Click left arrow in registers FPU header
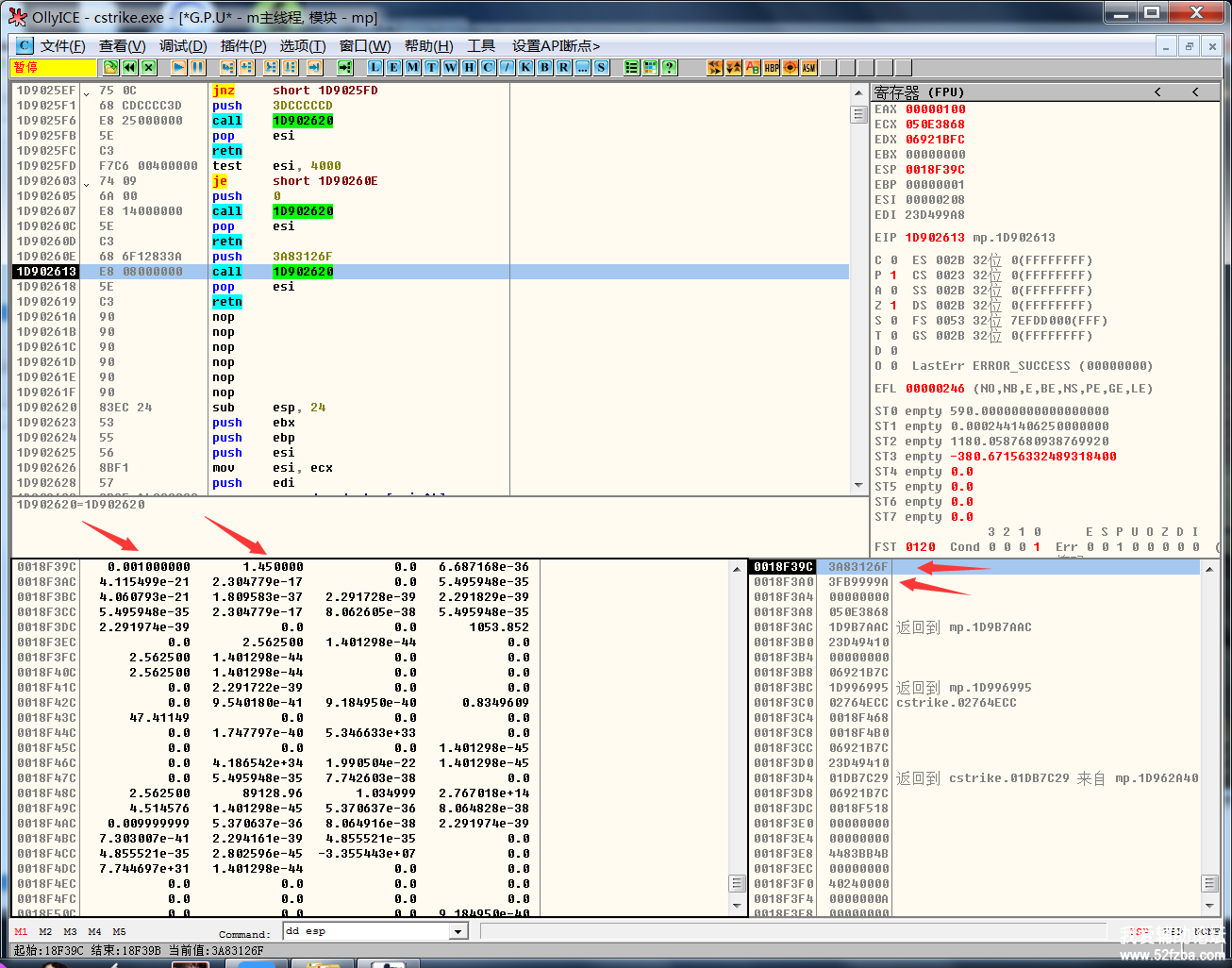1232x968 pixels. click(x=1157, y=92)
